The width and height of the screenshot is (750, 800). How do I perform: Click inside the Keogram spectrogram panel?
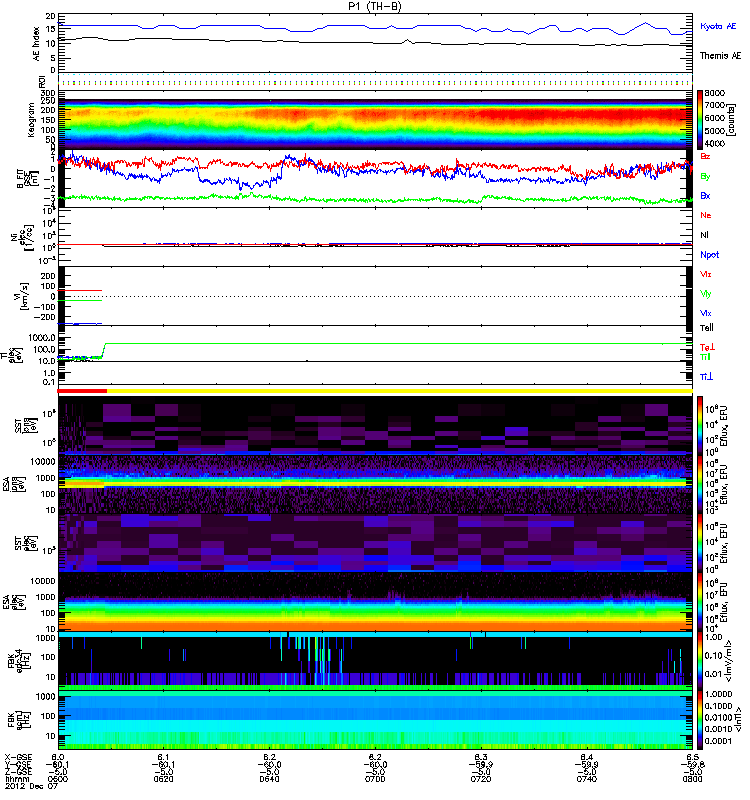(375, 119)
